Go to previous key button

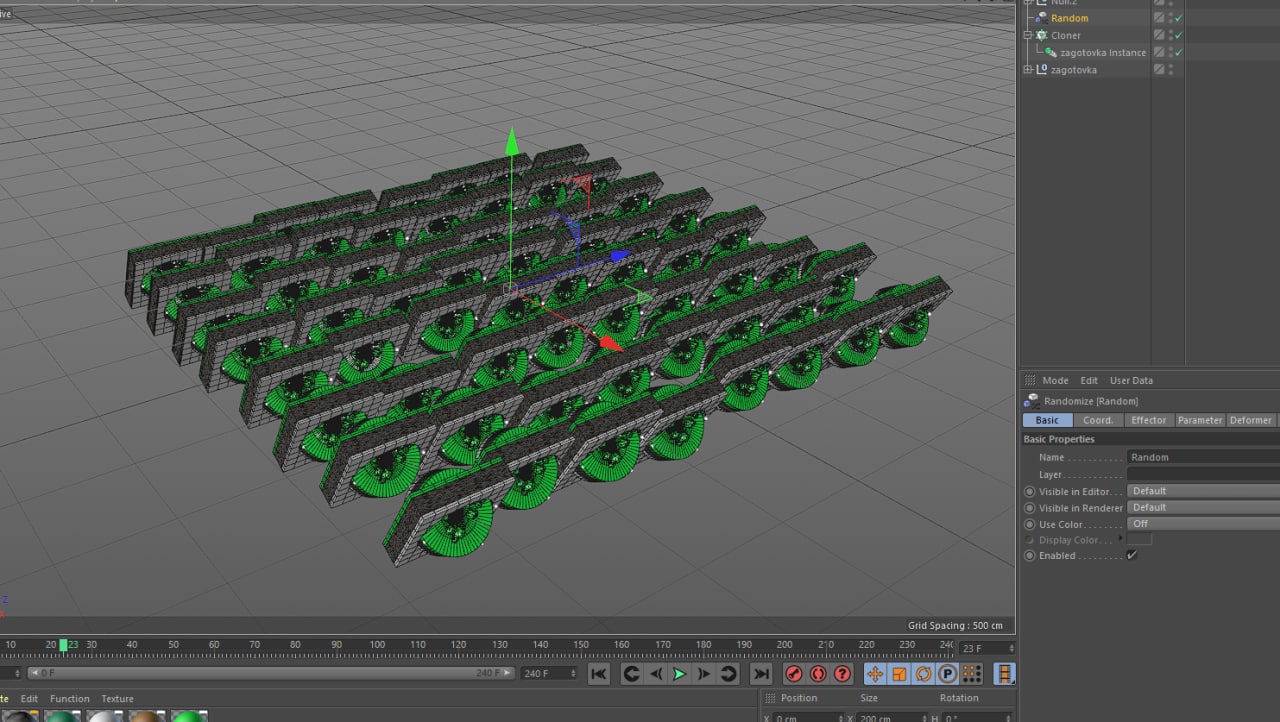[631, 674]
